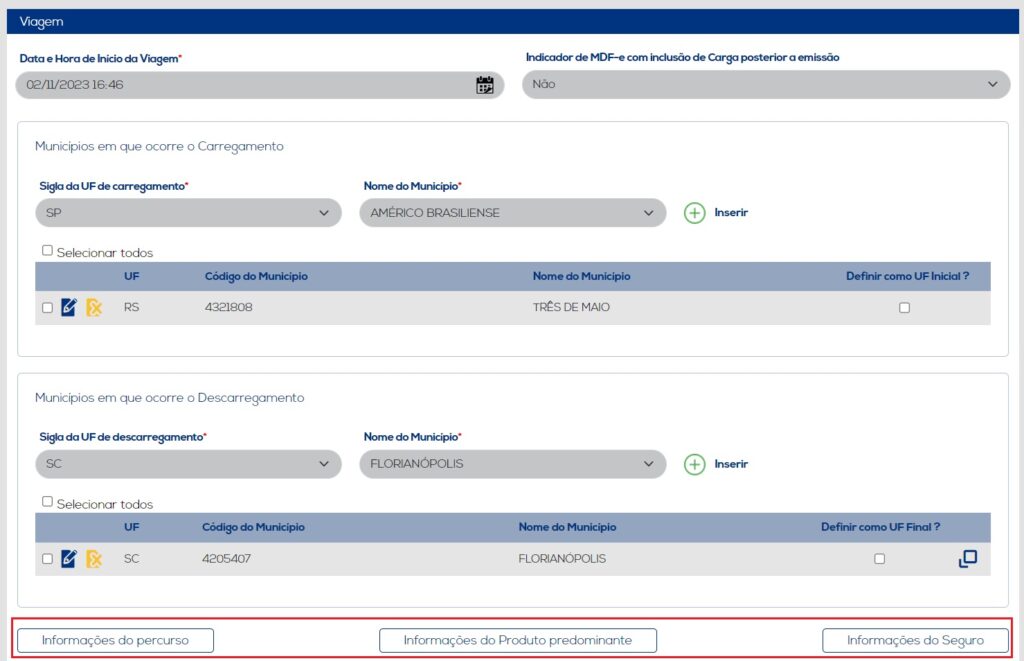Click the yellow delete icon in FLORIANÓPOLIS row

(94, 559)
